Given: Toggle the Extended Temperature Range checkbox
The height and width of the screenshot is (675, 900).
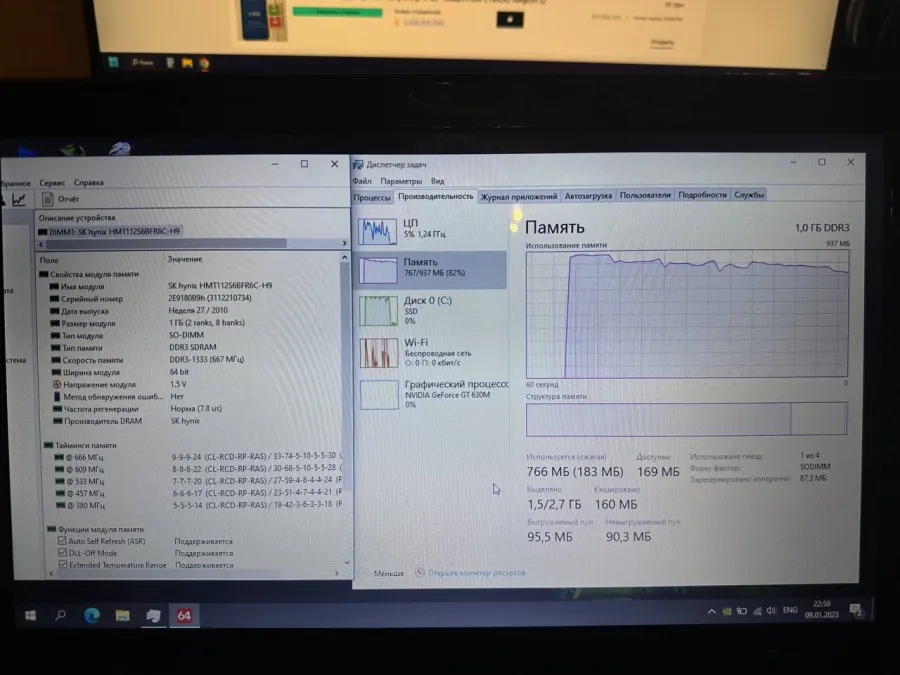Looking at the screenshot, I should [x=63, y=565].
